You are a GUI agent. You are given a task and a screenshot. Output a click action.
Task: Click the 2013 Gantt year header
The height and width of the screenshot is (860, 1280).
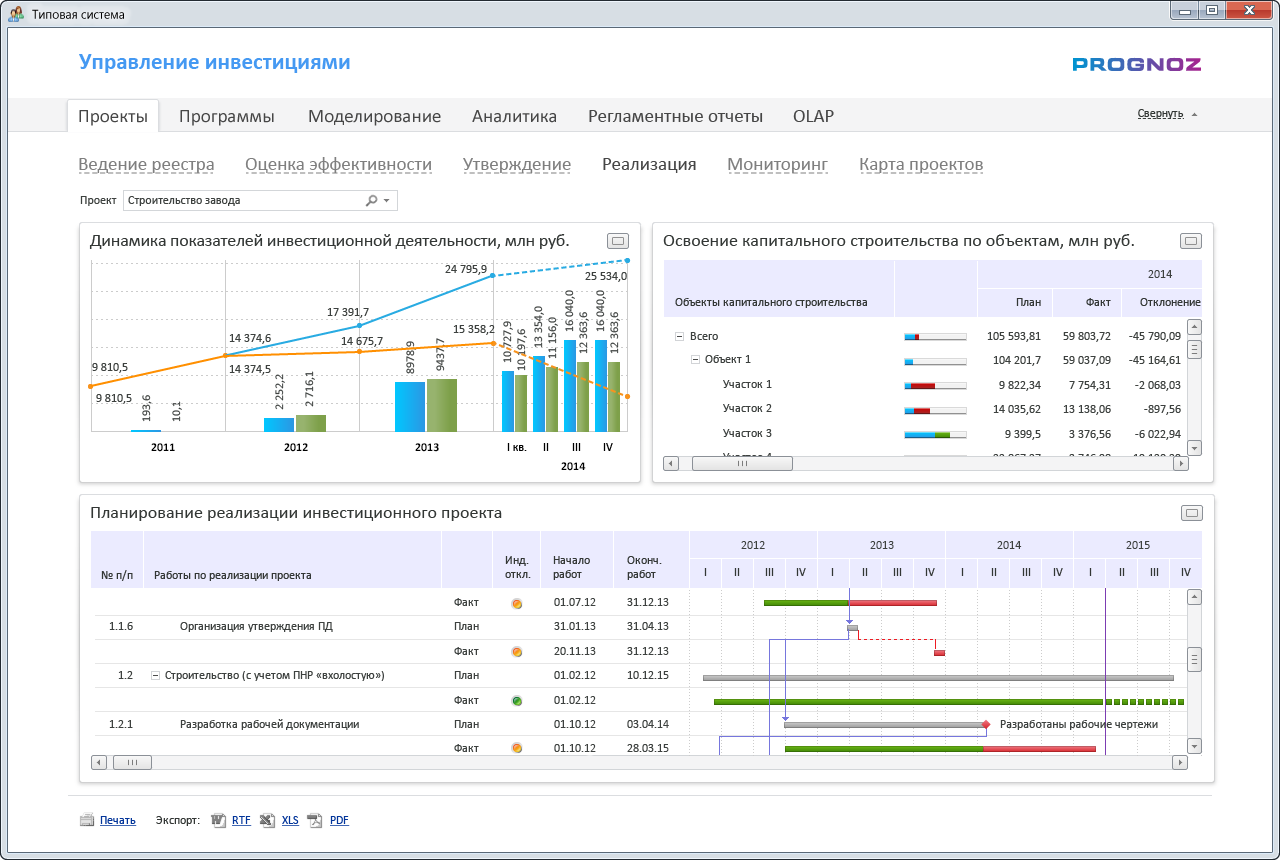tap(882, 545)
